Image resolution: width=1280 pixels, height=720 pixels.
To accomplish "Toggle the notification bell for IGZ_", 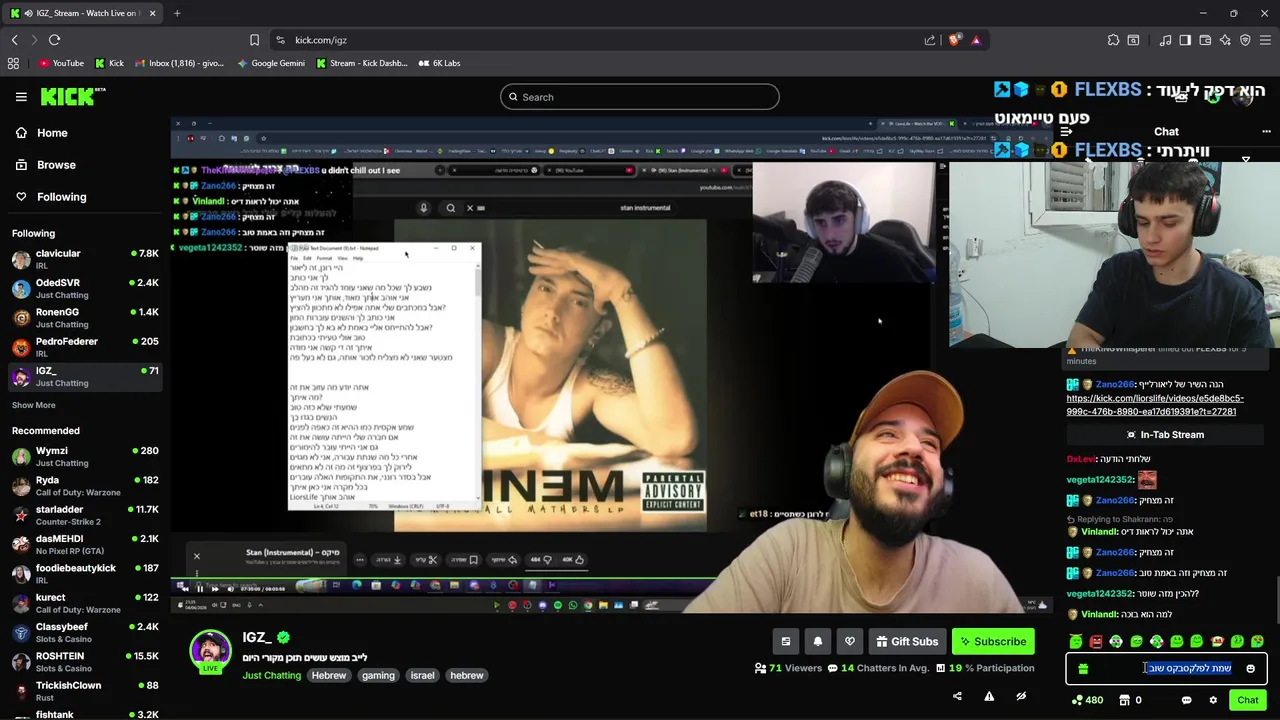I will [818, 642].
